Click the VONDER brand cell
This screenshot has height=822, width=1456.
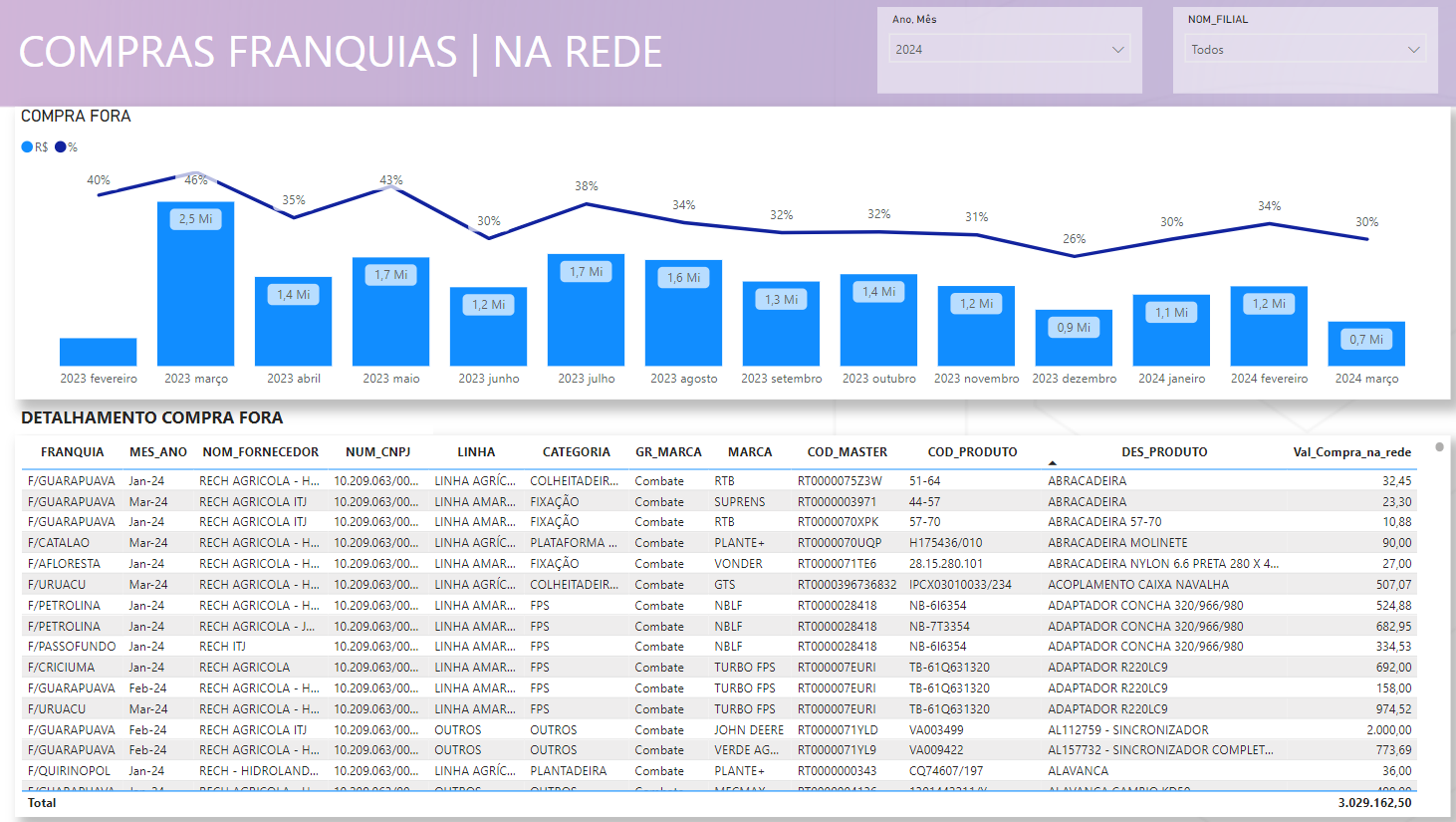pyautogui.click(x=738, y=564)
